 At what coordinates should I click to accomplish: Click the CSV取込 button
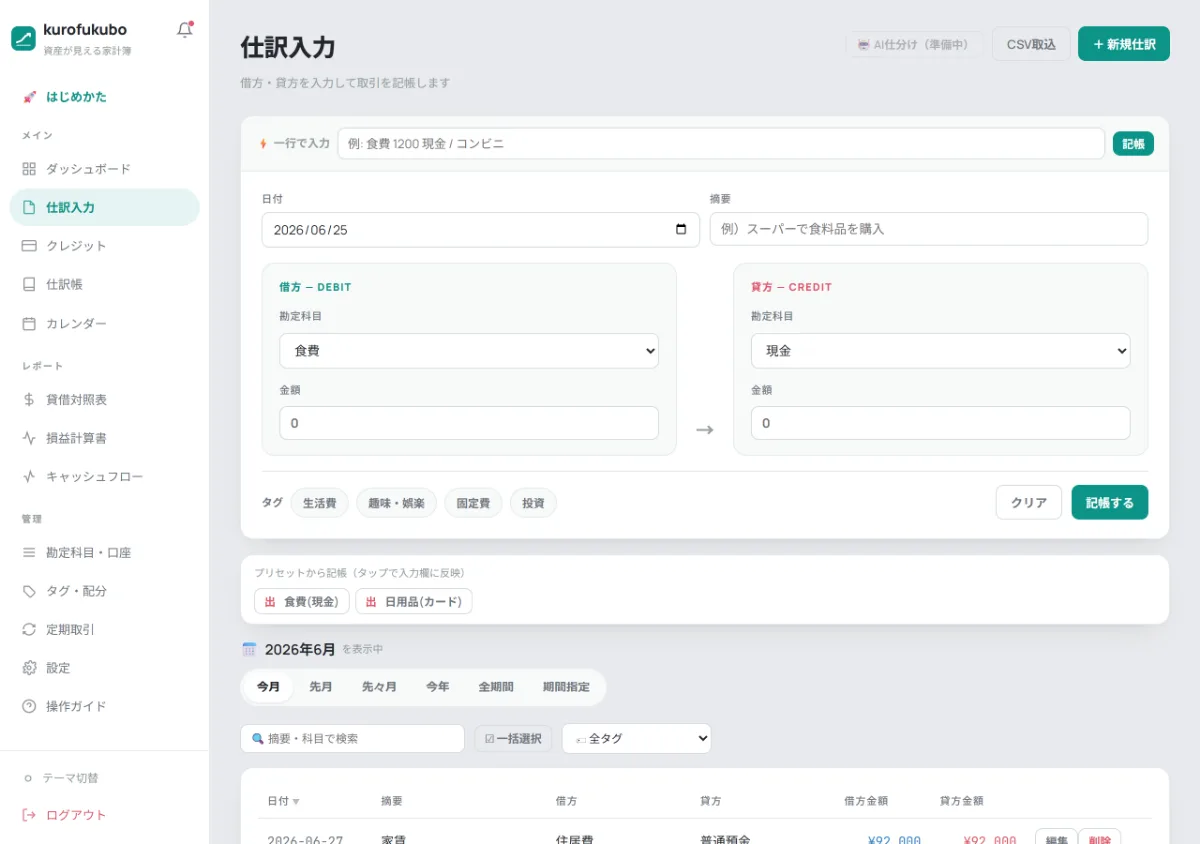pos(1031,44)
